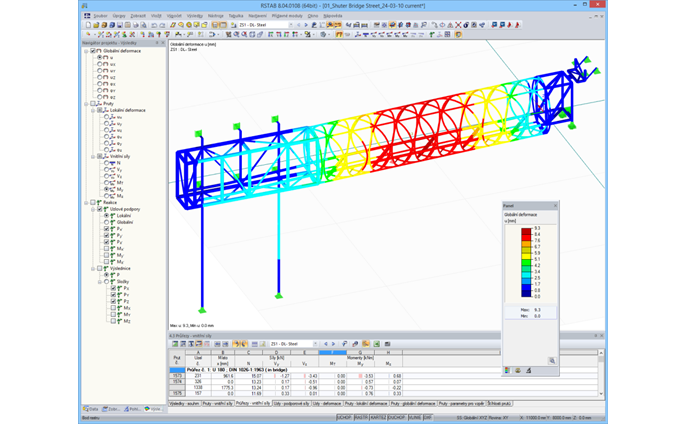Viewport: 686px width, 424px height.
Task: Click the Save diskette icon
Action: (x=119, y=25)
